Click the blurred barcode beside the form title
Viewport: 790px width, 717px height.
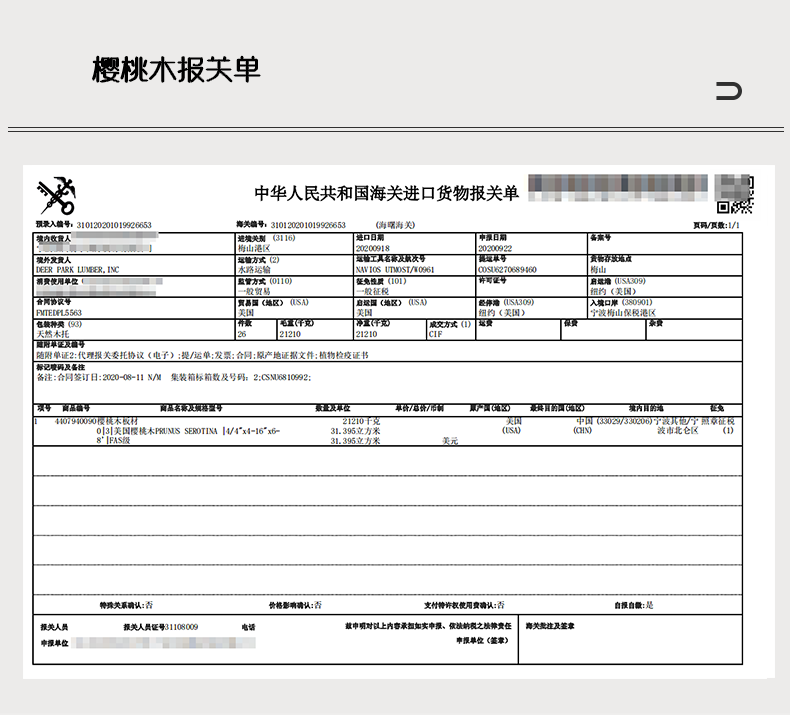pyautogui.click(x=618, y=187)
